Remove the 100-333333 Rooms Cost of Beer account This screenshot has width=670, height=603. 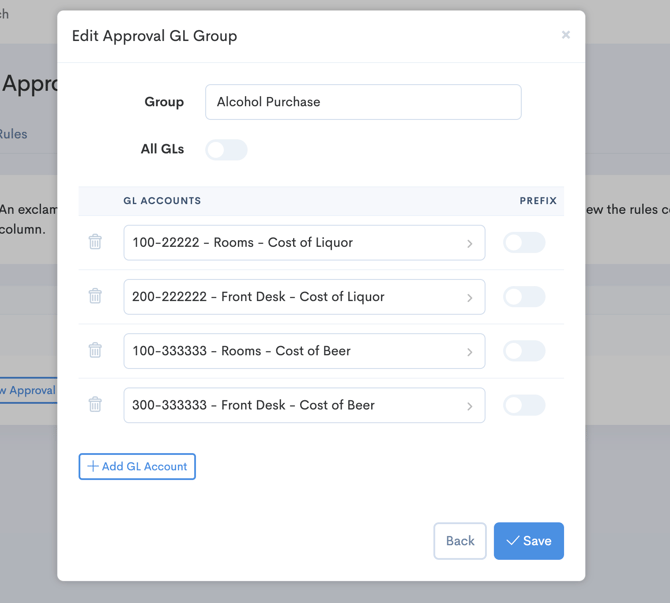pos(95,350)
